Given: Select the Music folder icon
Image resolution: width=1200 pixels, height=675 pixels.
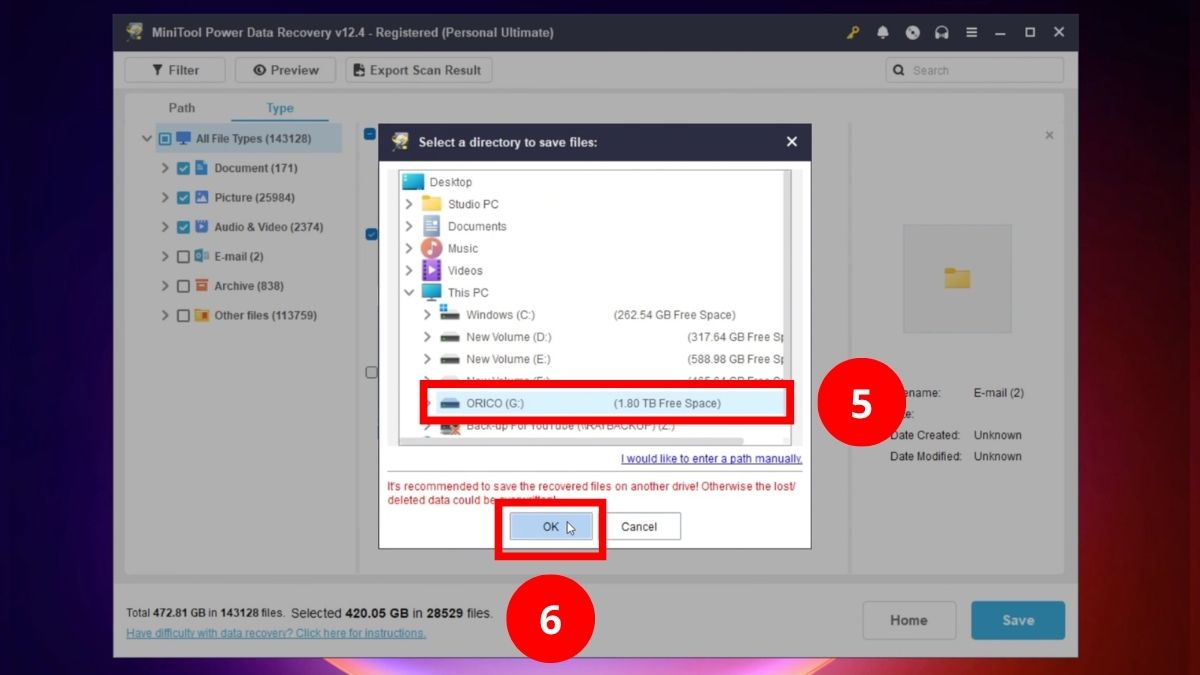Looking at the screenshot, I should (x=431, y=248).
